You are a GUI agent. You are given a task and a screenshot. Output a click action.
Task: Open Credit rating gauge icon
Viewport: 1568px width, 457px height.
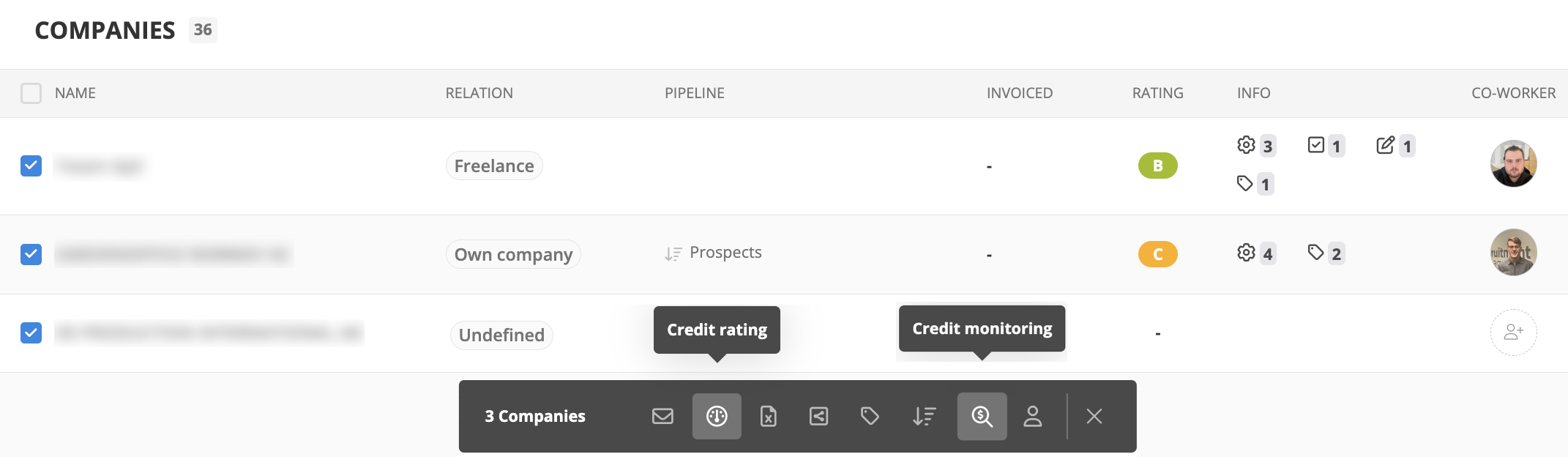point(717,416)
